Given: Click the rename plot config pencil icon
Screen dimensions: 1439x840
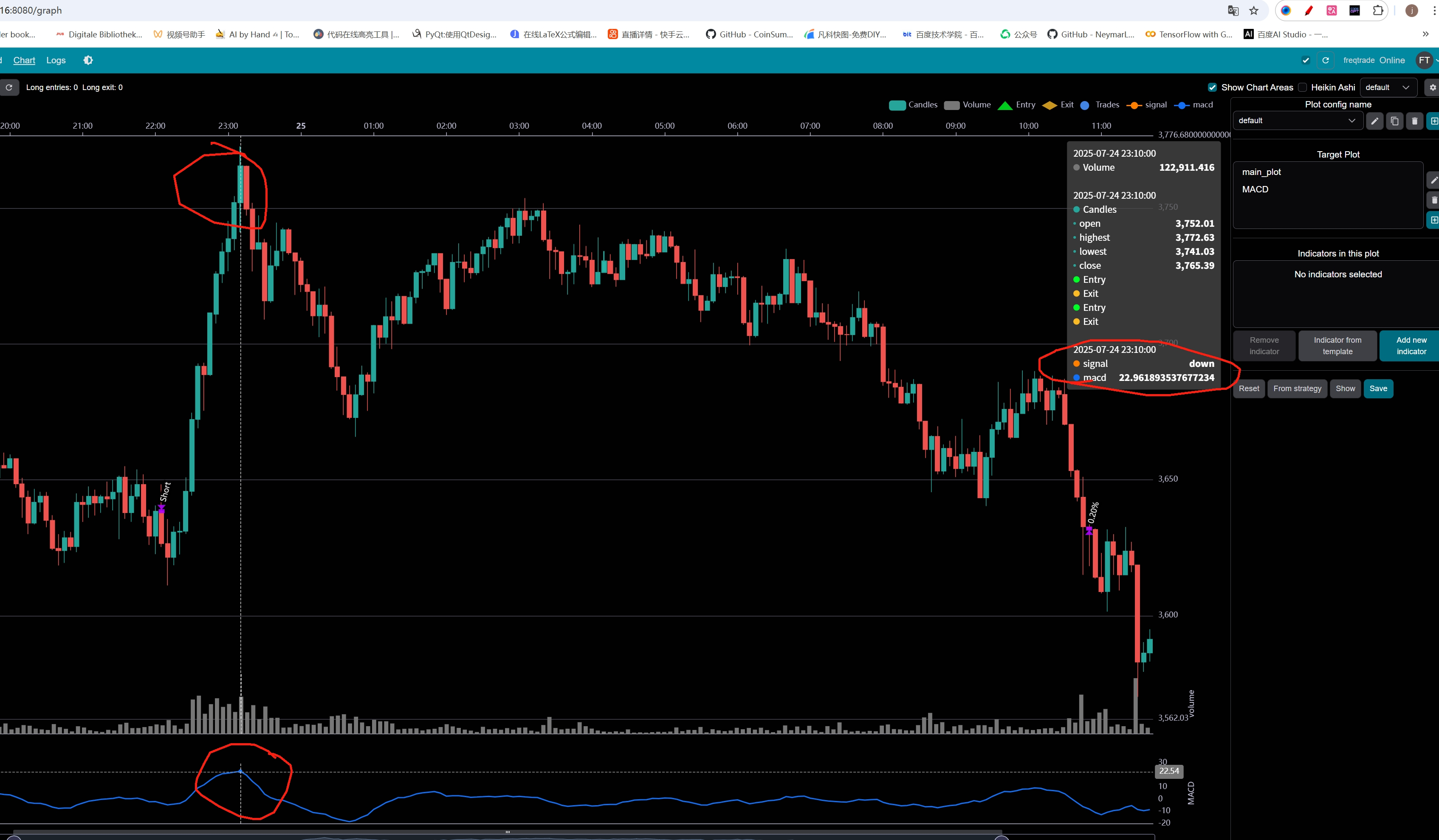Looking at the screenshot, I should (x=1374, y=121).
